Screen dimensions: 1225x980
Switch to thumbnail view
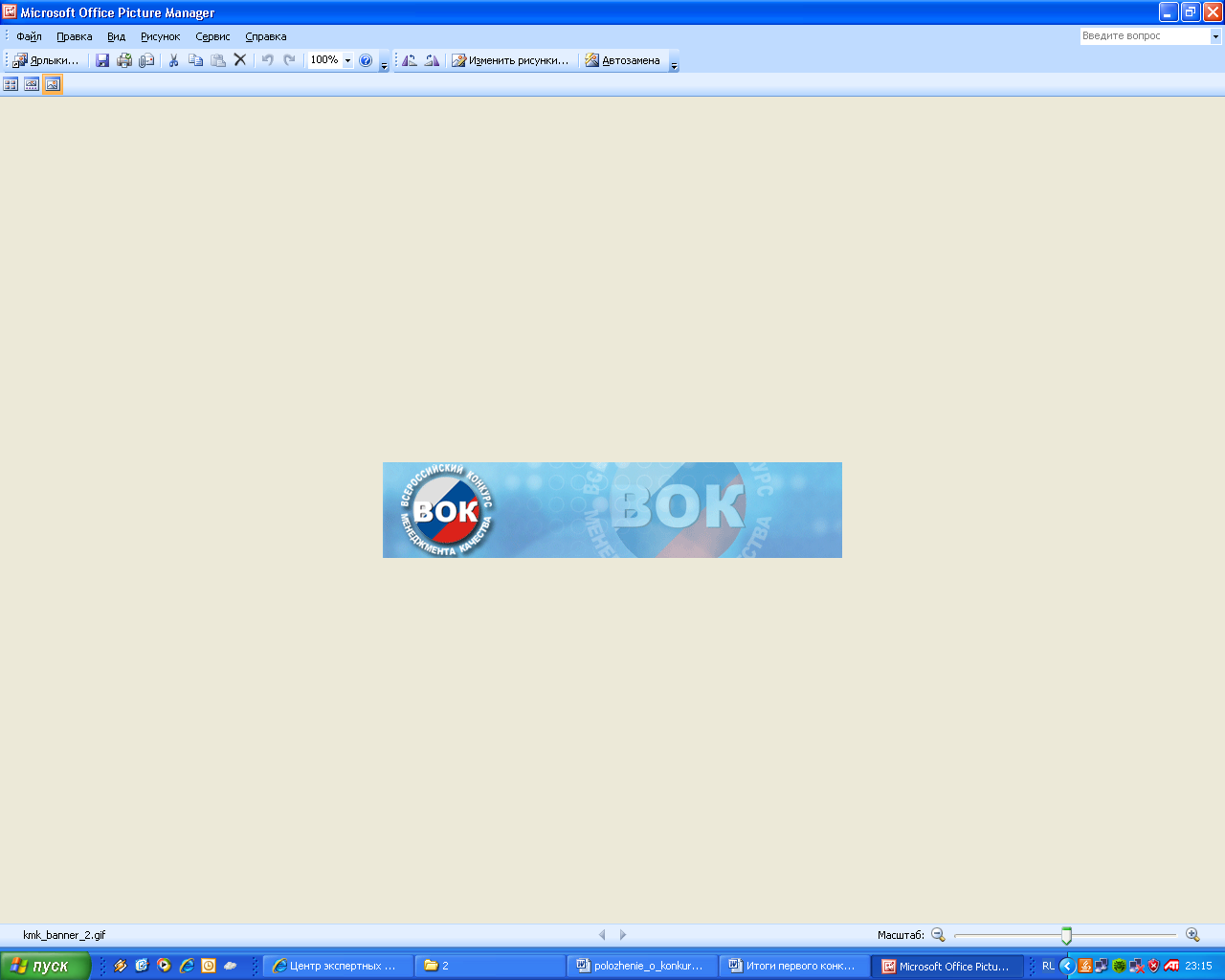11,84
